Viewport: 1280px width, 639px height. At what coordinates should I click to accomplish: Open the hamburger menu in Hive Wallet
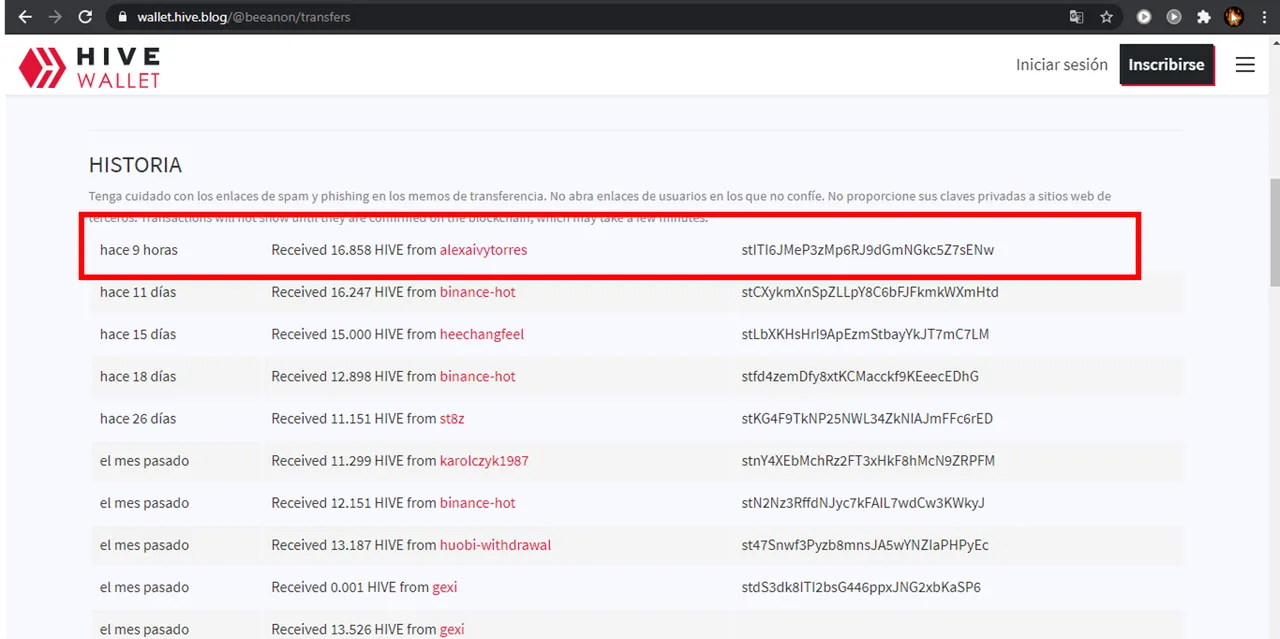[1245, 65]
